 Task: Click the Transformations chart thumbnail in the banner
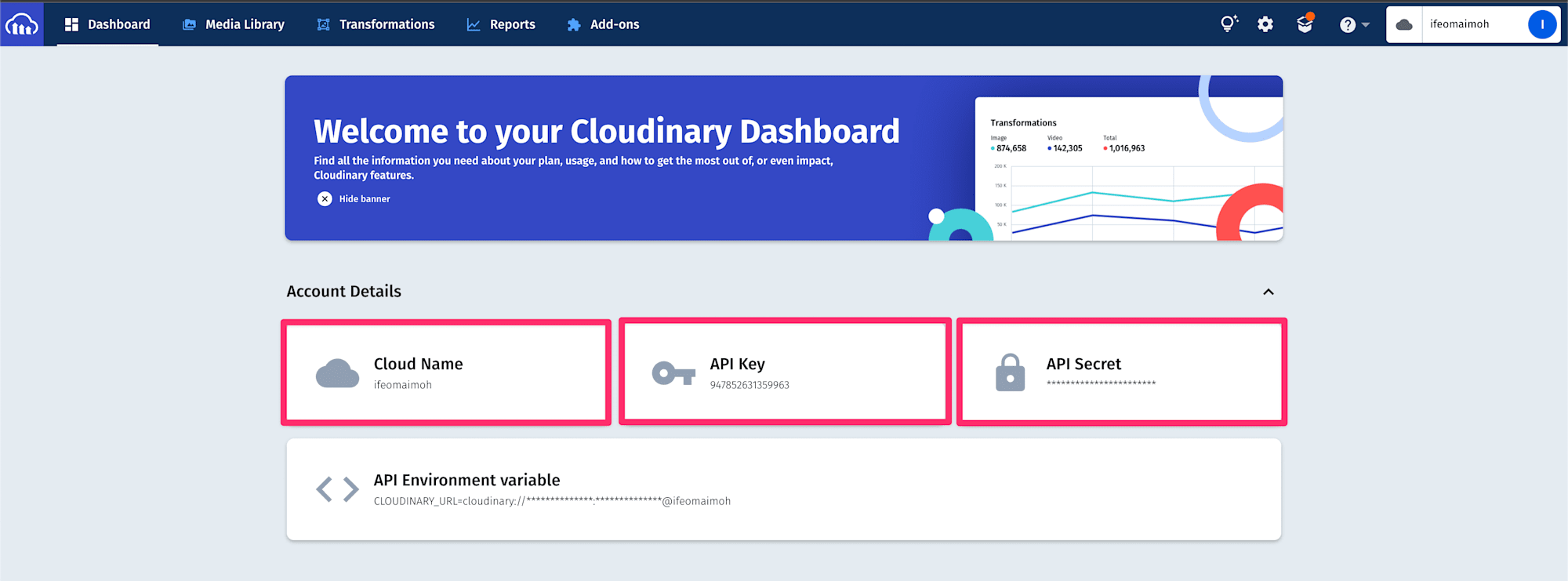click(1129, 169)
